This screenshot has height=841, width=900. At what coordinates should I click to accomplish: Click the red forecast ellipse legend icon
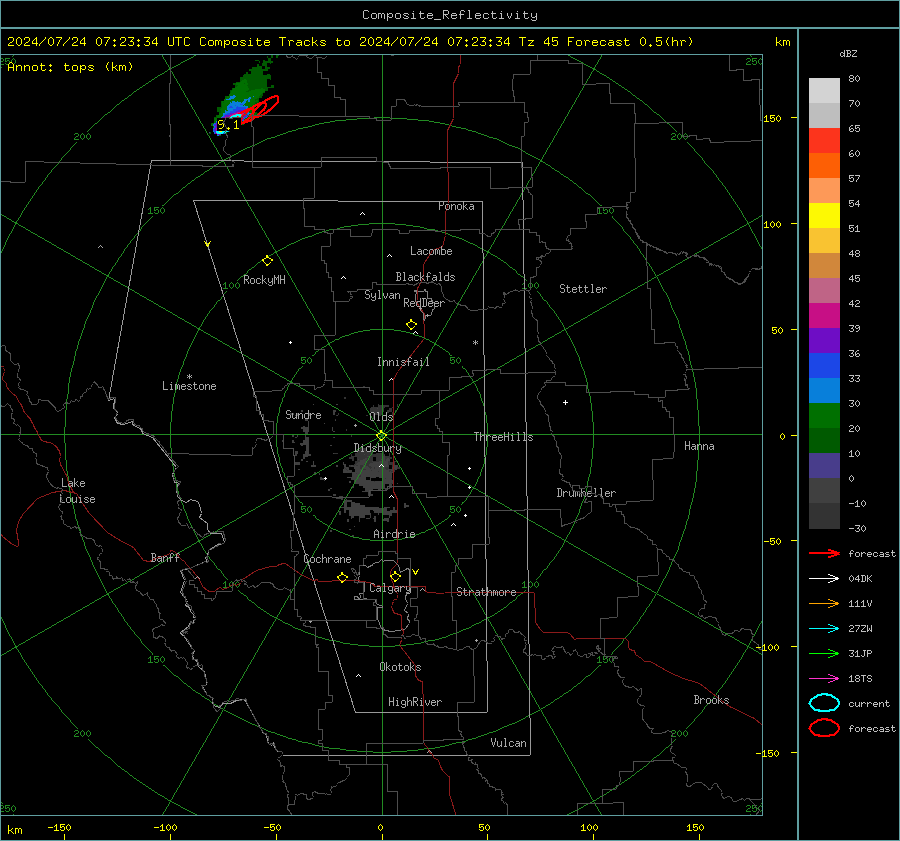pos(824,728)
